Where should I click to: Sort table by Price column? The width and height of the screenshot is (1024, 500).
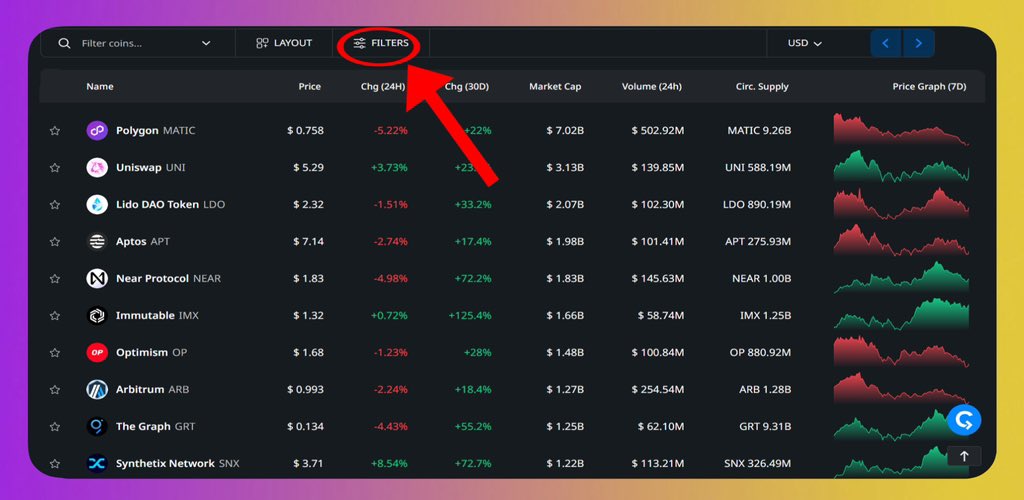click(x=310, y=86)
